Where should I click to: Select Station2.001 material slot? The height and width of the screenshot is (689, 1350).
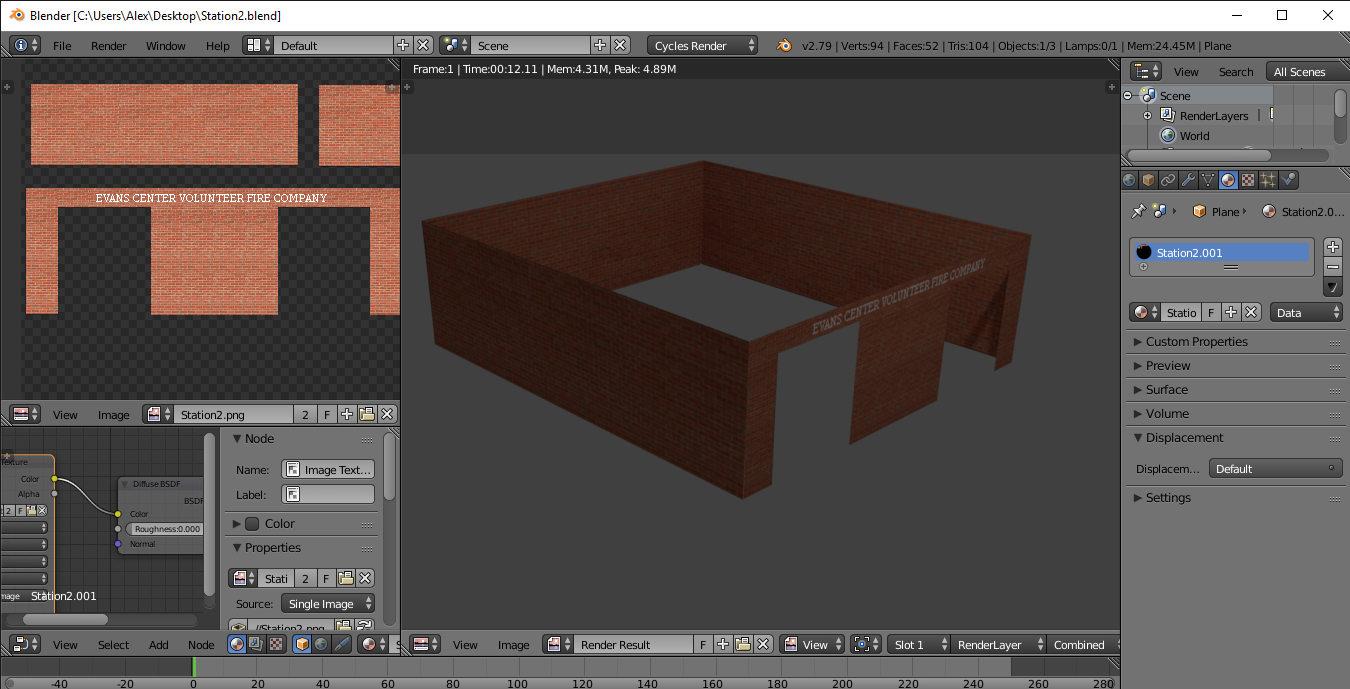(x=1221, y=253)
